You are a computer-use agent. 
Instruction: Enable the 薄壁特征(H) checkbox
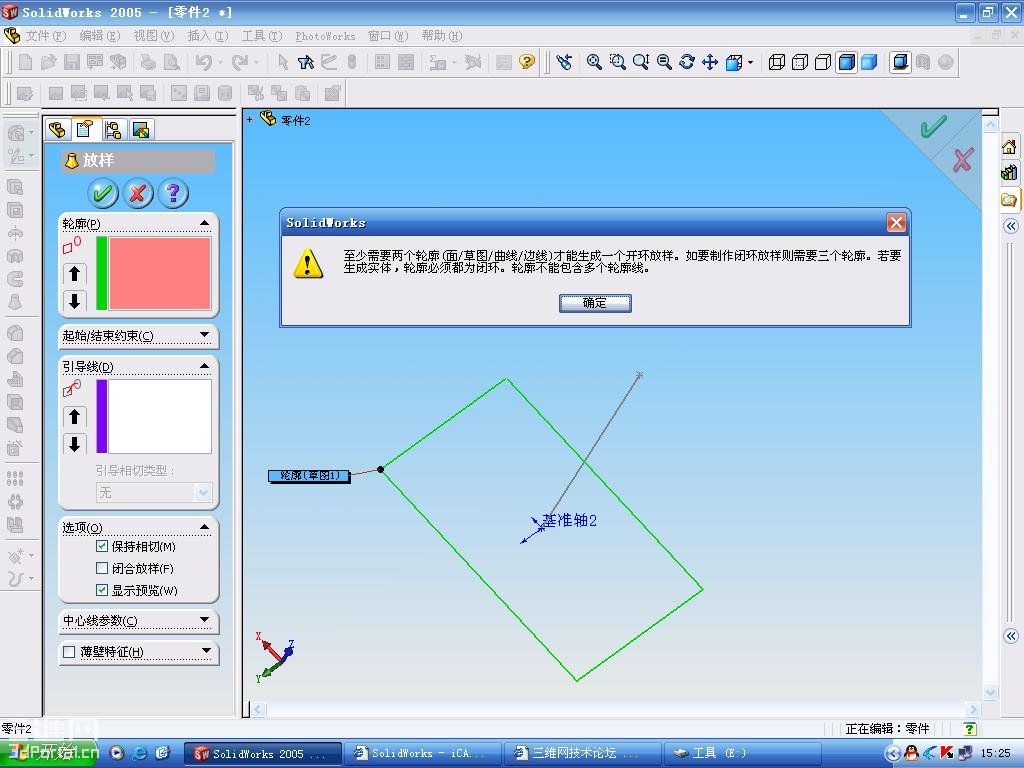(69, 652)
